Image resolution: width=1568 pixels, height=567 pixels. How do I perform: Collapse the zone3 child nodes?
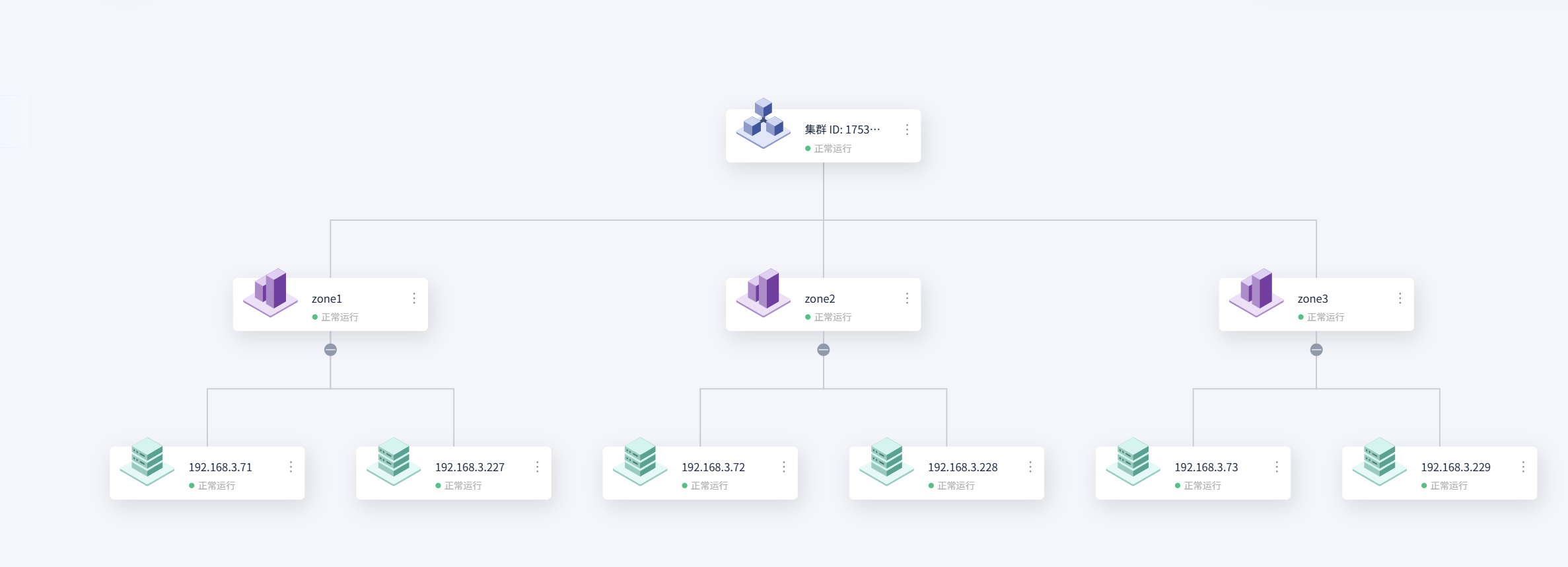(1316, 350)
